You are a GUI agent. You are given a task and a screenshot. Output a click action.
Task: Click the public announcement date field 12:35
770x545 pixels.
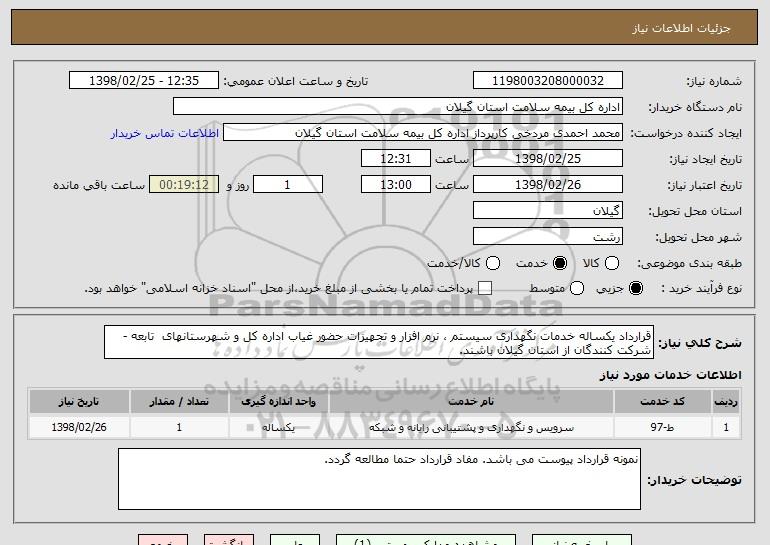[144, 81]
